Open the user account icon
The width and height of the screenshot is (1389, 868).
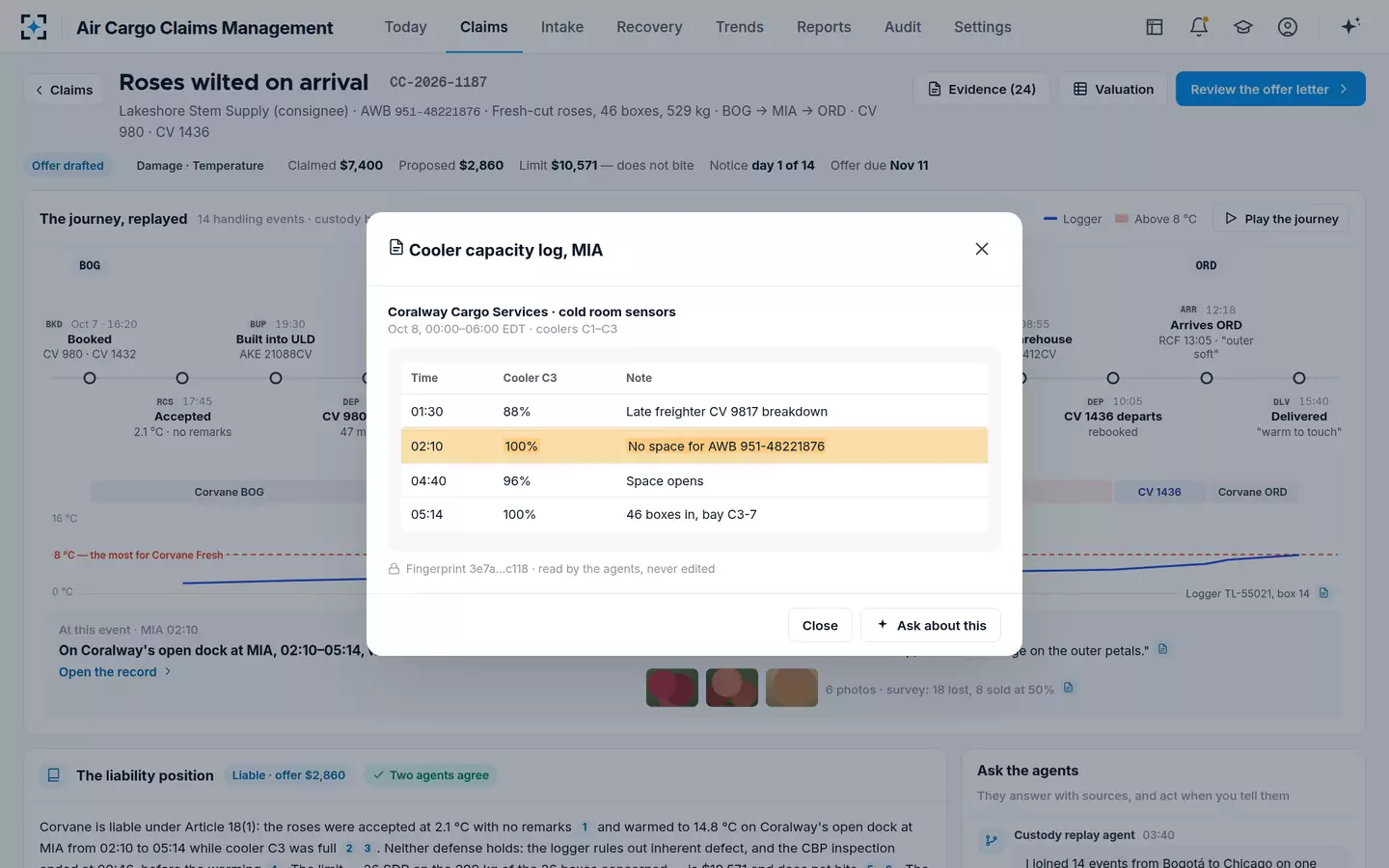pyautogui.click(x=1288, y=27)
